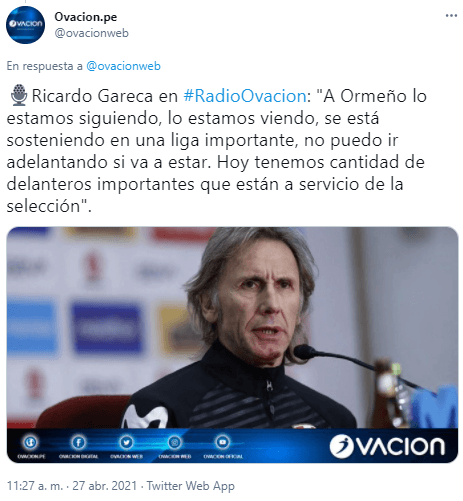Click the 27 abr. 2021 date
Image resolution: width=463 pixels, height=501 pixels.
pos(105,486)
